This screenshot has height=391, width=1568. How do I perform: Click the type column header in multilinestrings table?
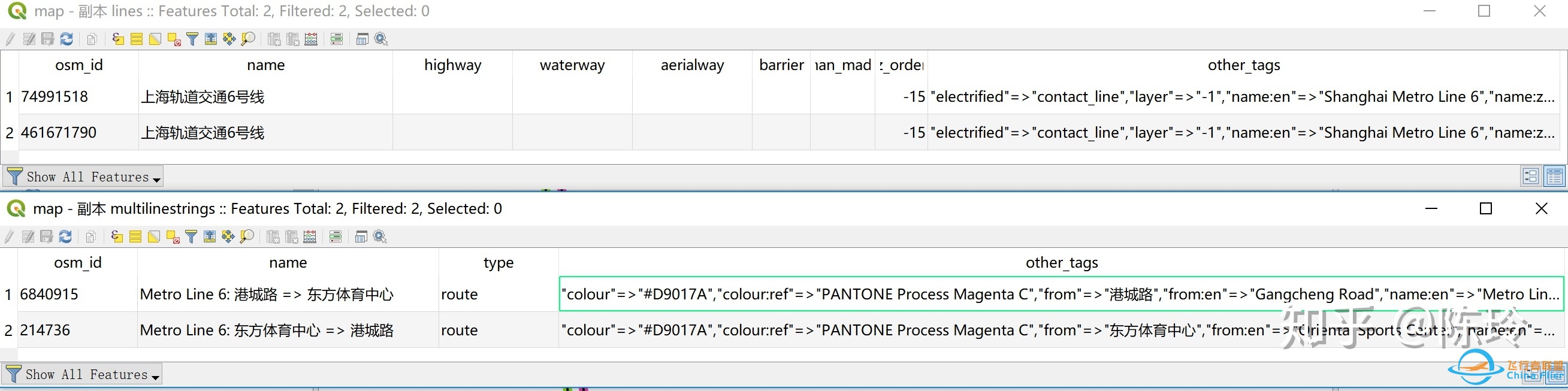point(498,263)
